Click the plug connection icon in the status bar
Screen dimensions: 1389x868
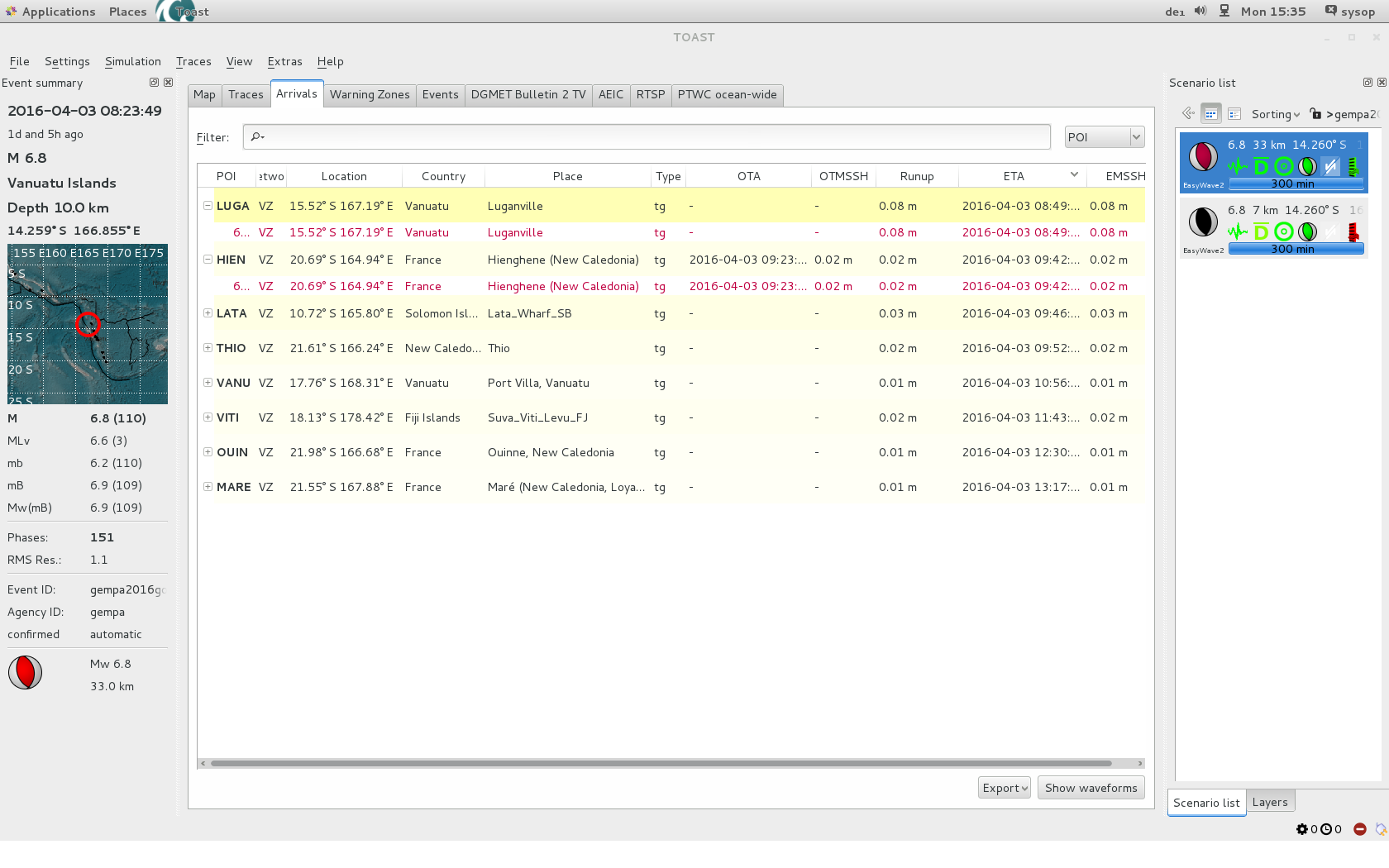(x=1381, y=829)
